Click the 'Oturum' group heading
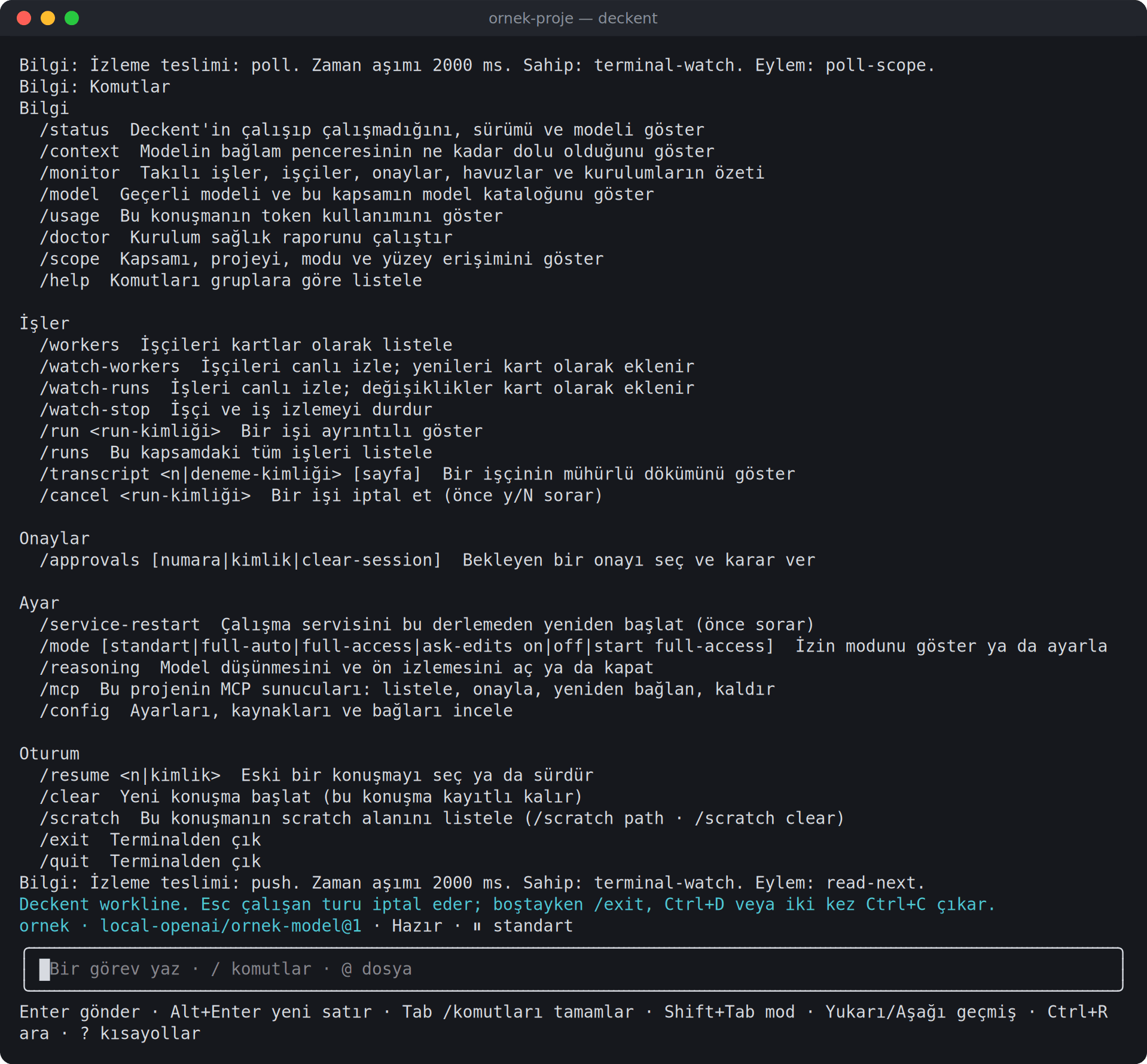This screenshot has height=1064, width=1147. 50,754
